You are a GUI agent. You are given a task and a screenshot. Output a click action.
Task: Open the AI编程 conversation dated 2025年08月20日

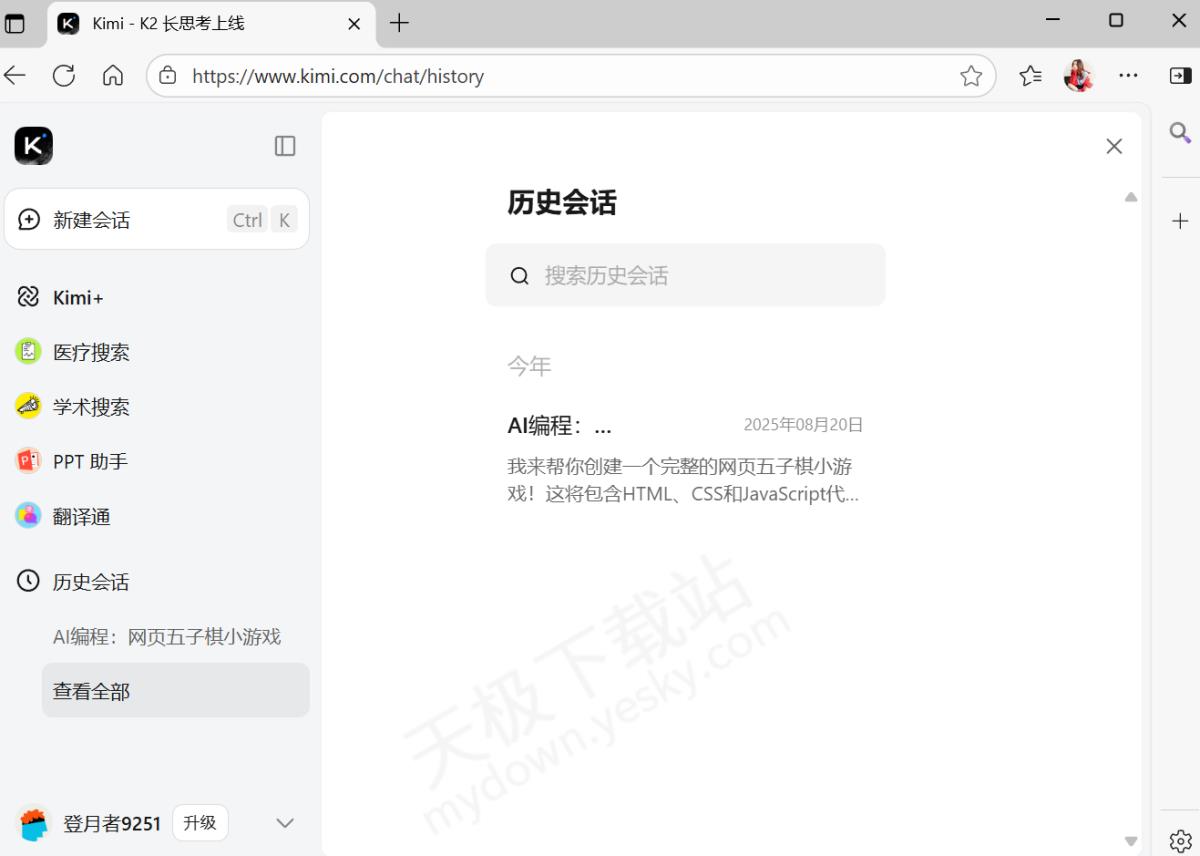click(x=684, y=459)
